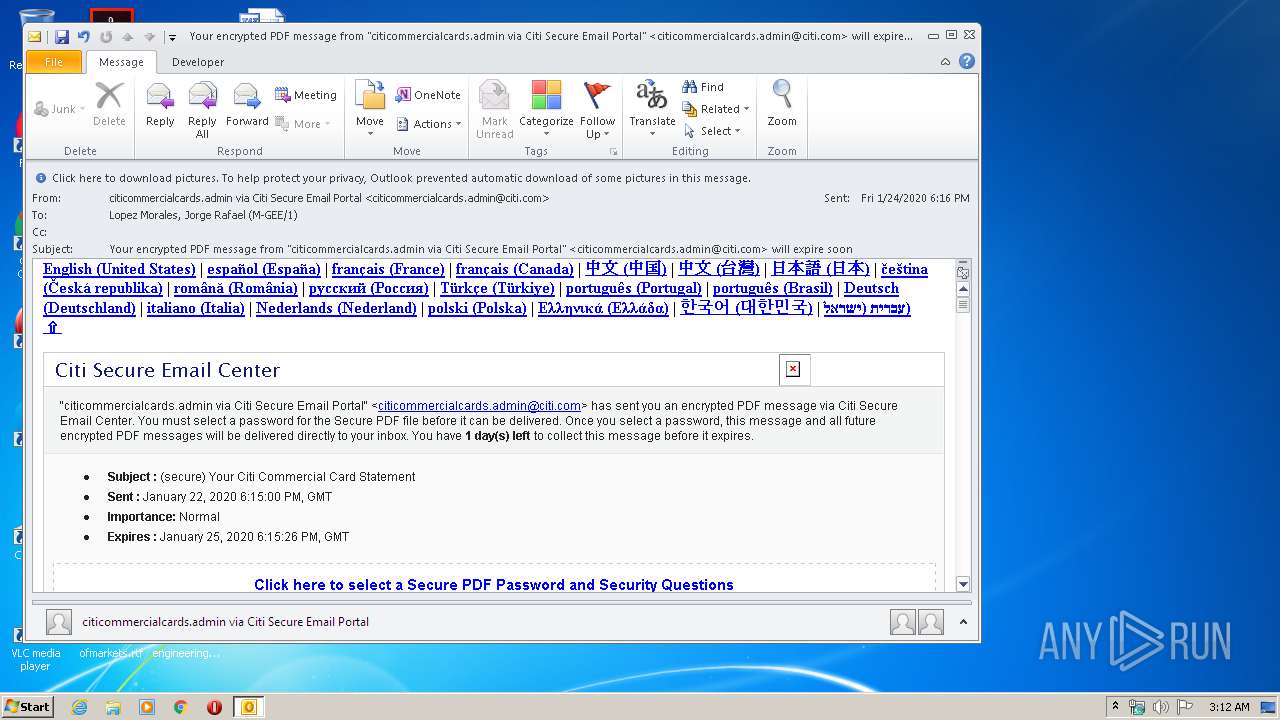Click the Secure PDF Password link
Screen dimensions: 1280x720
point(494,585)
